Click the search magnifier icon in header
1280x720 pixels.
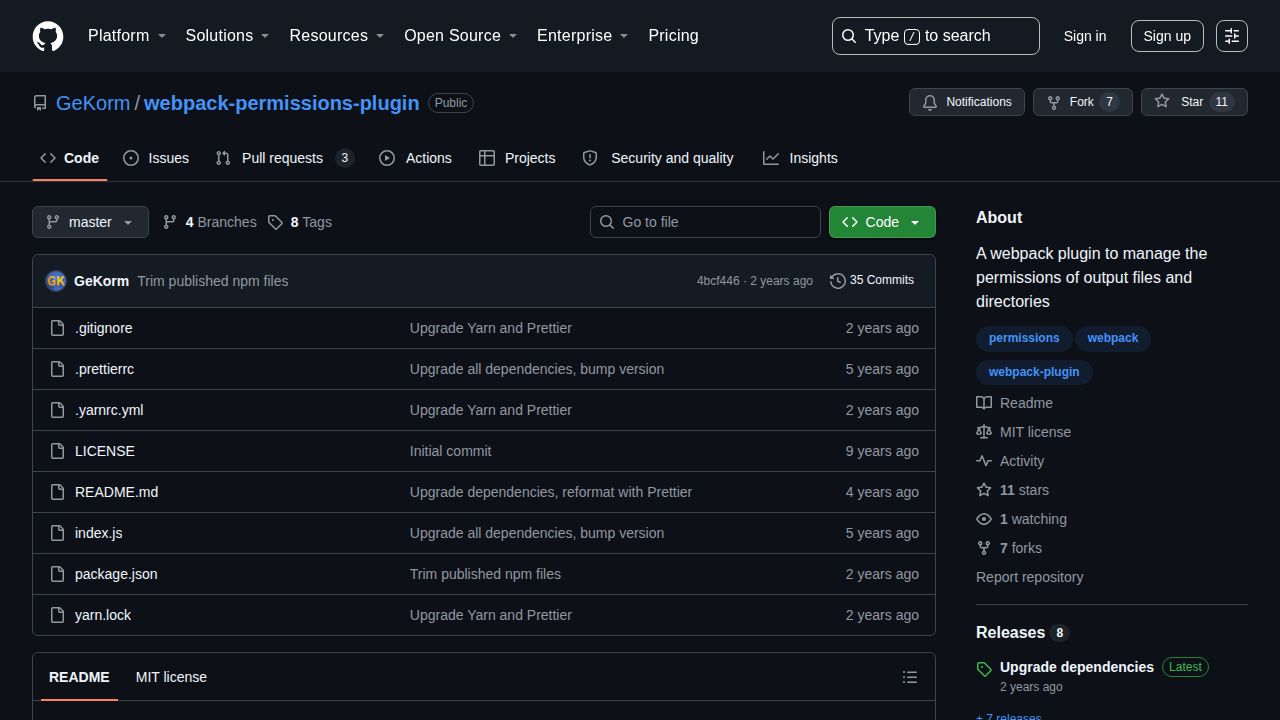[x=849, y=36]
